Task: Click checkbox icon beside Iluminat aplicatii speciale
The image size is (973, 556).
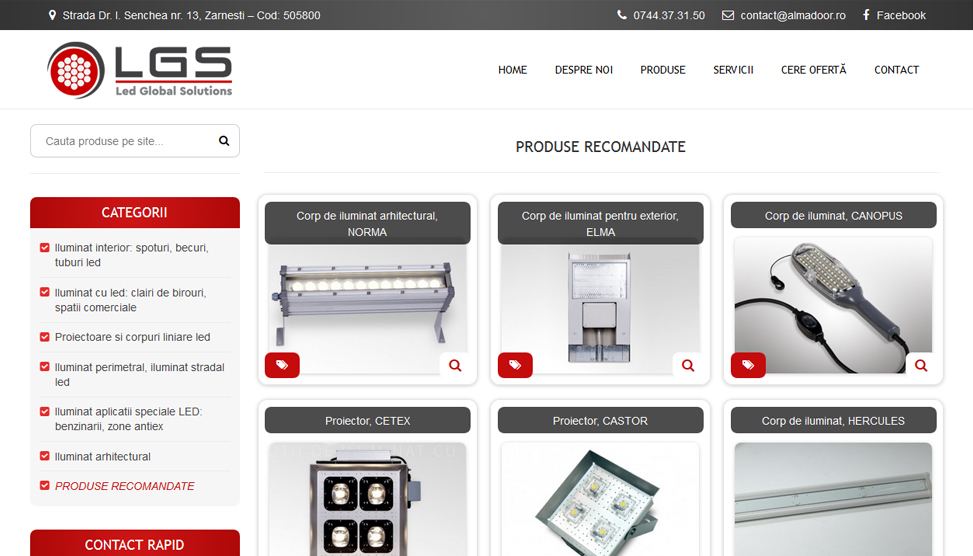Action: pyautogui.click(x=45, y=411)
